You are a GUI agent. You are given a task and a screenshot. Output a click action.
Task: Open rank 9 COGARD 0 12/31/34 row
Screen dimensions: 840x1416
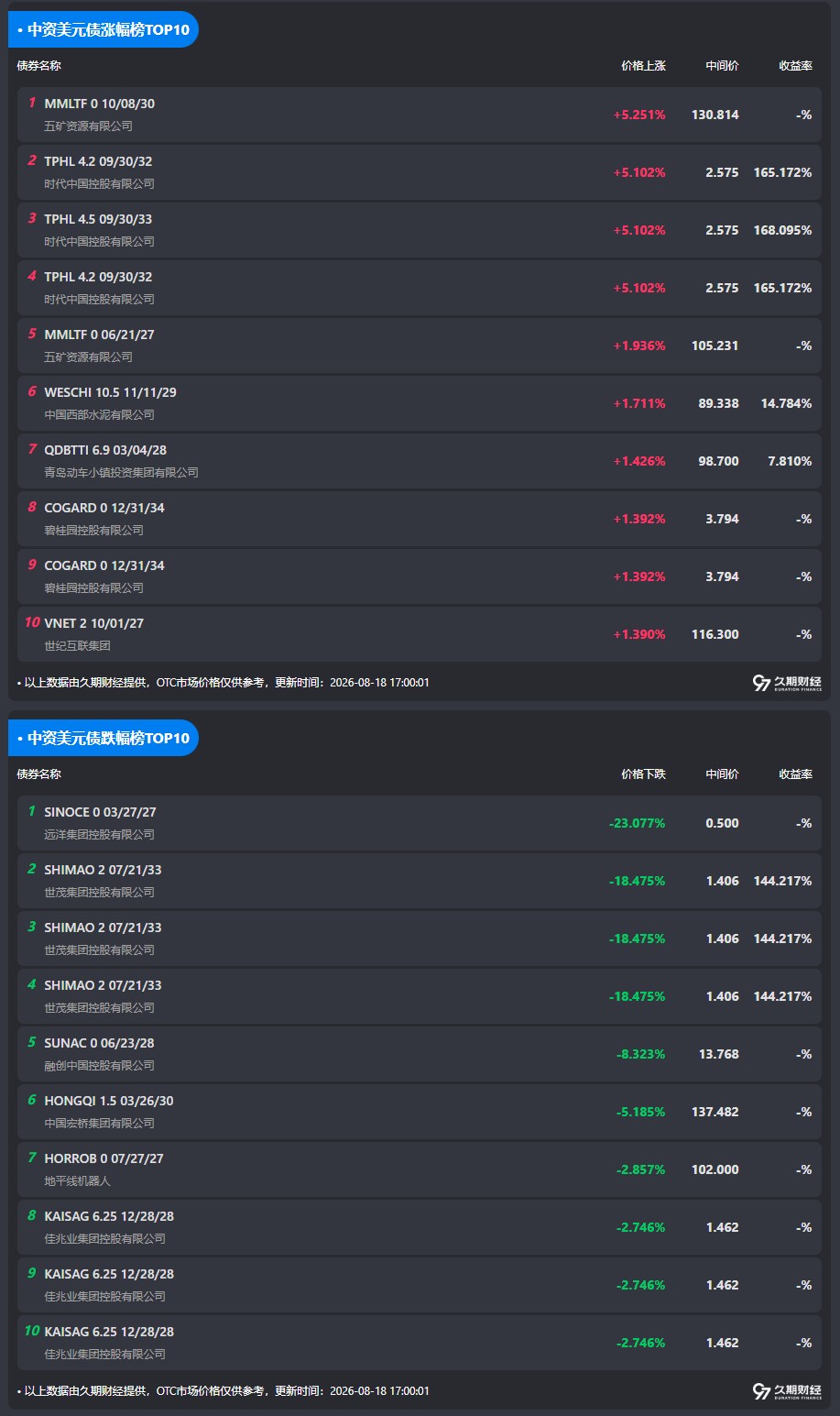coord(420,576)
